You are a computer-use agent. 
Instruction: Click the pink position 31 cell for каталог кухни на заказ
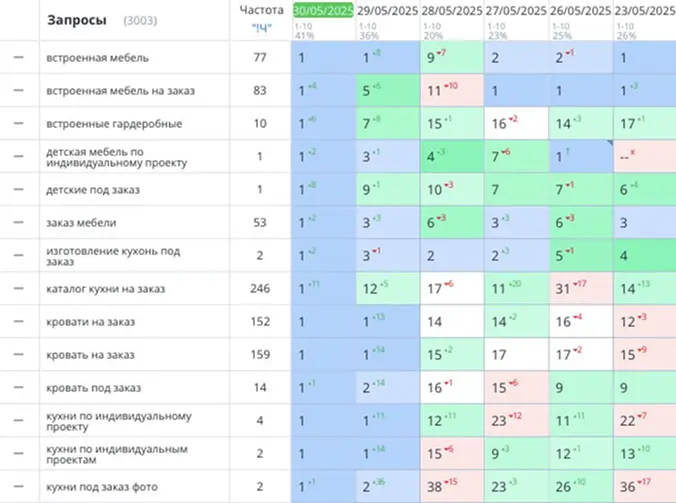click(x=581, y=288)
